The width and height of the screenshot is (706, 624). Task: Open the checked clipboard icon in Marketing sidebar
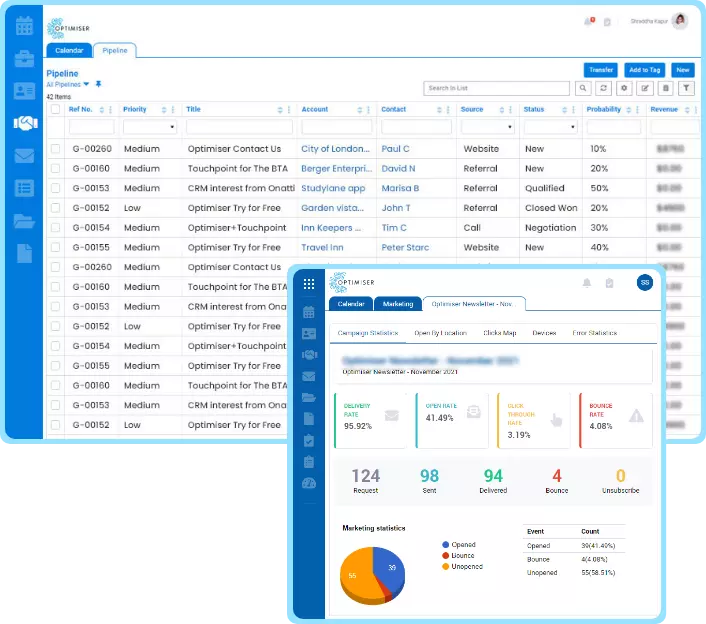[309, 440]
